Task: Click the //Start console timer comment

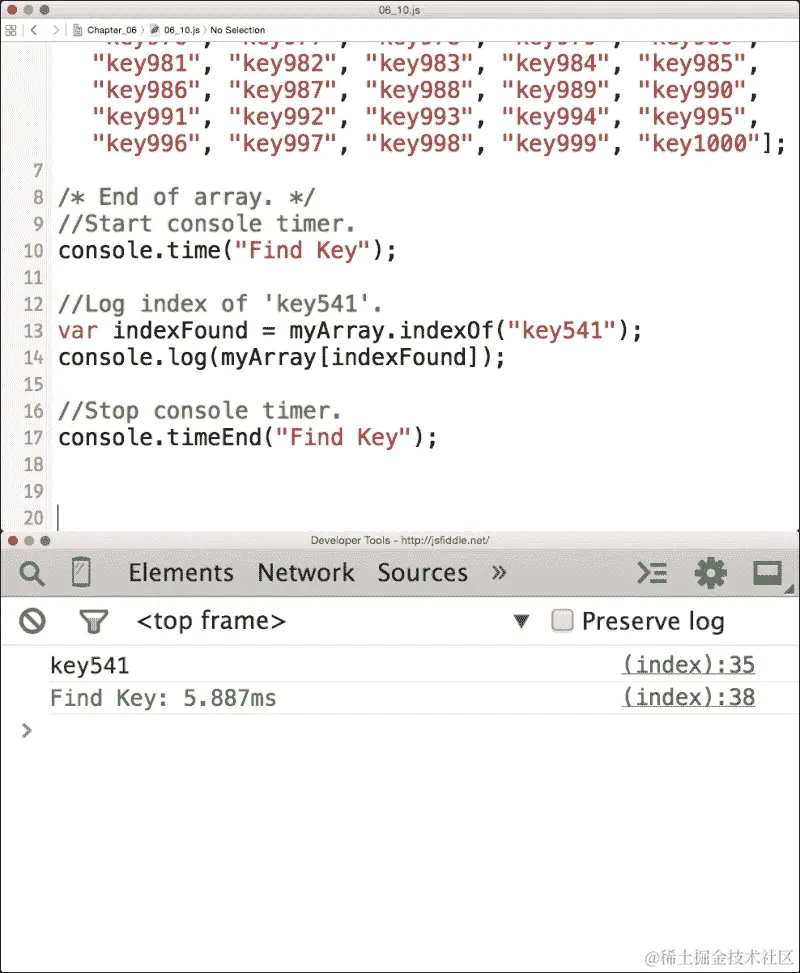Action: pos(207,224)
